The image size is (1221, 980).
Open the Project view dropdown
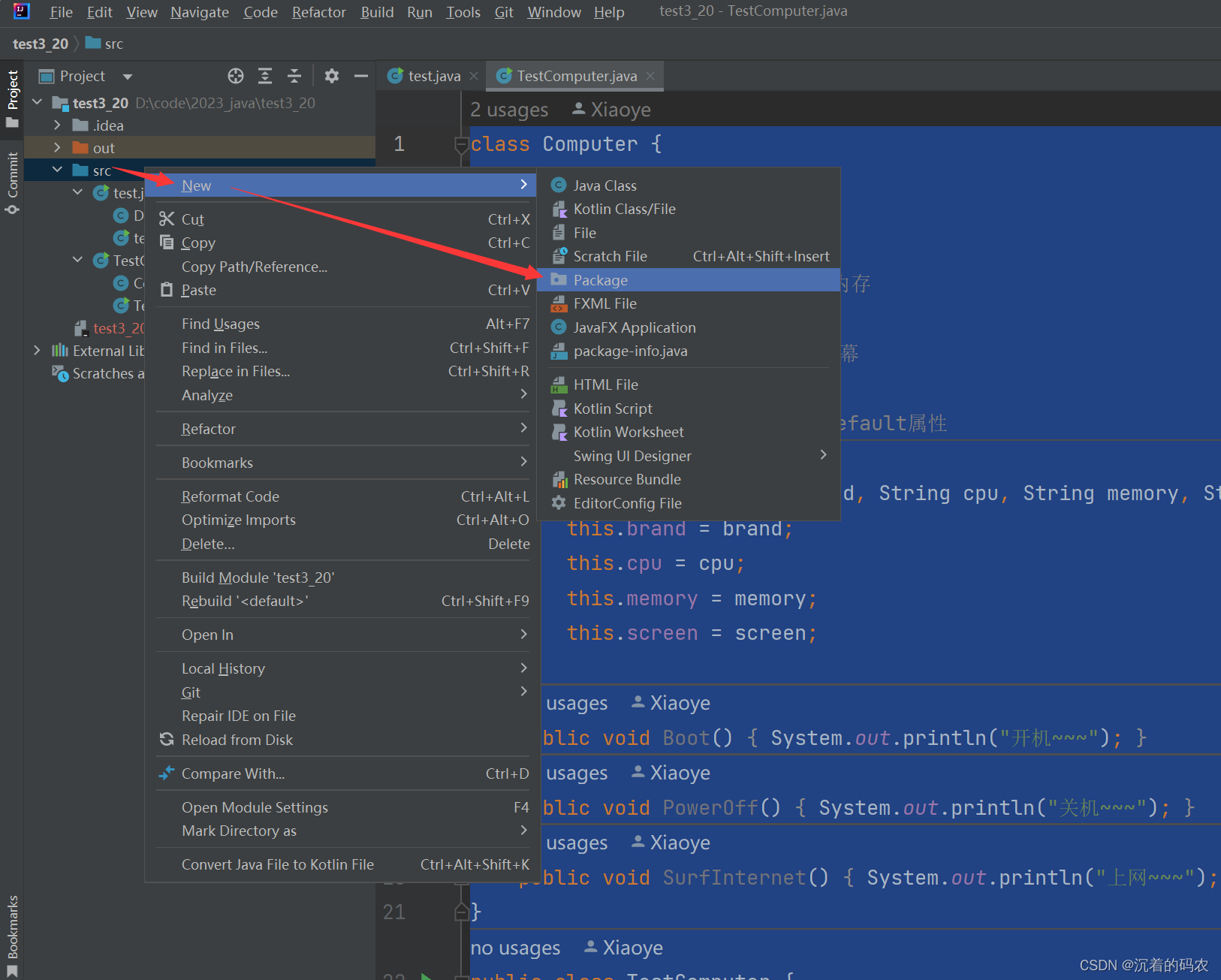pos(128,77)
